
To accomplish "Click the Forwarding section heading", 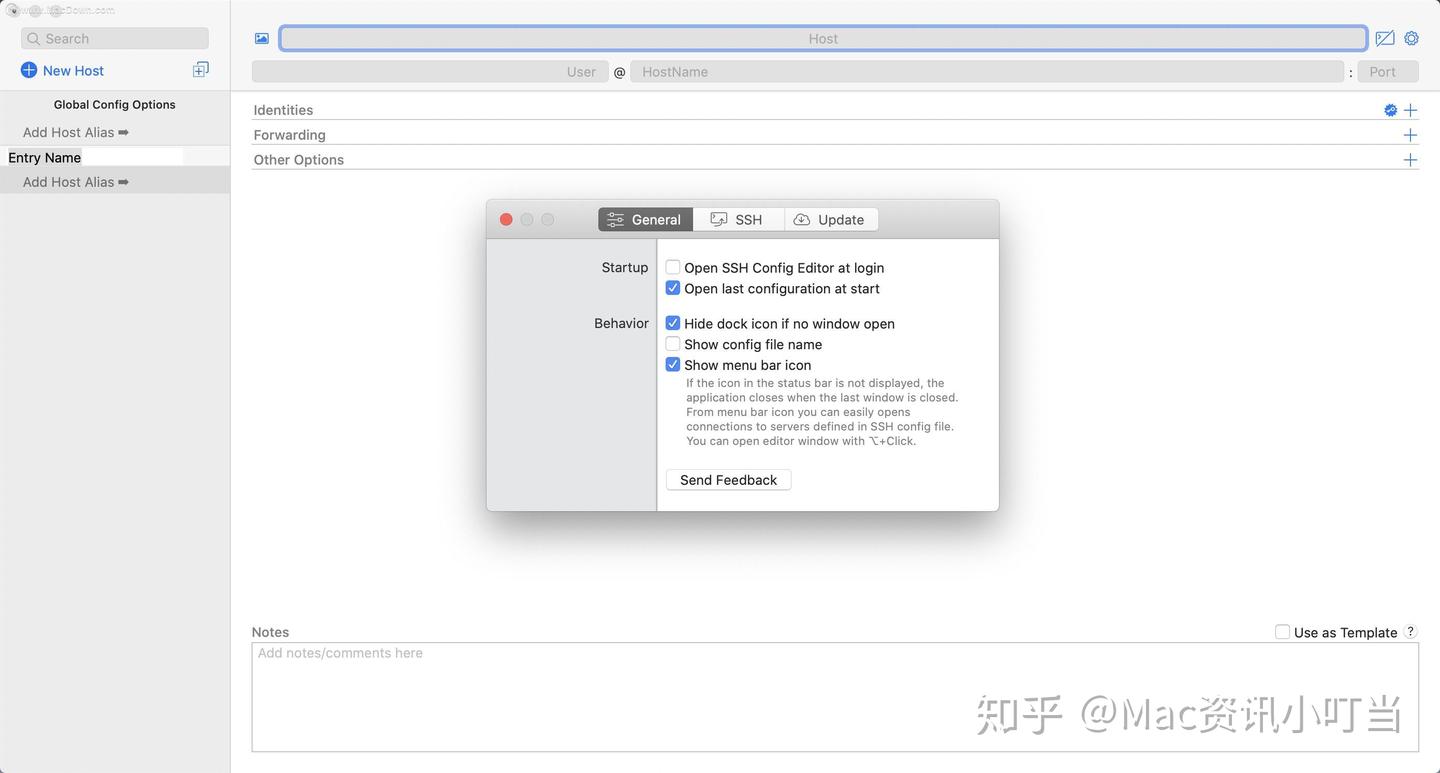I will tap(289, 135).
